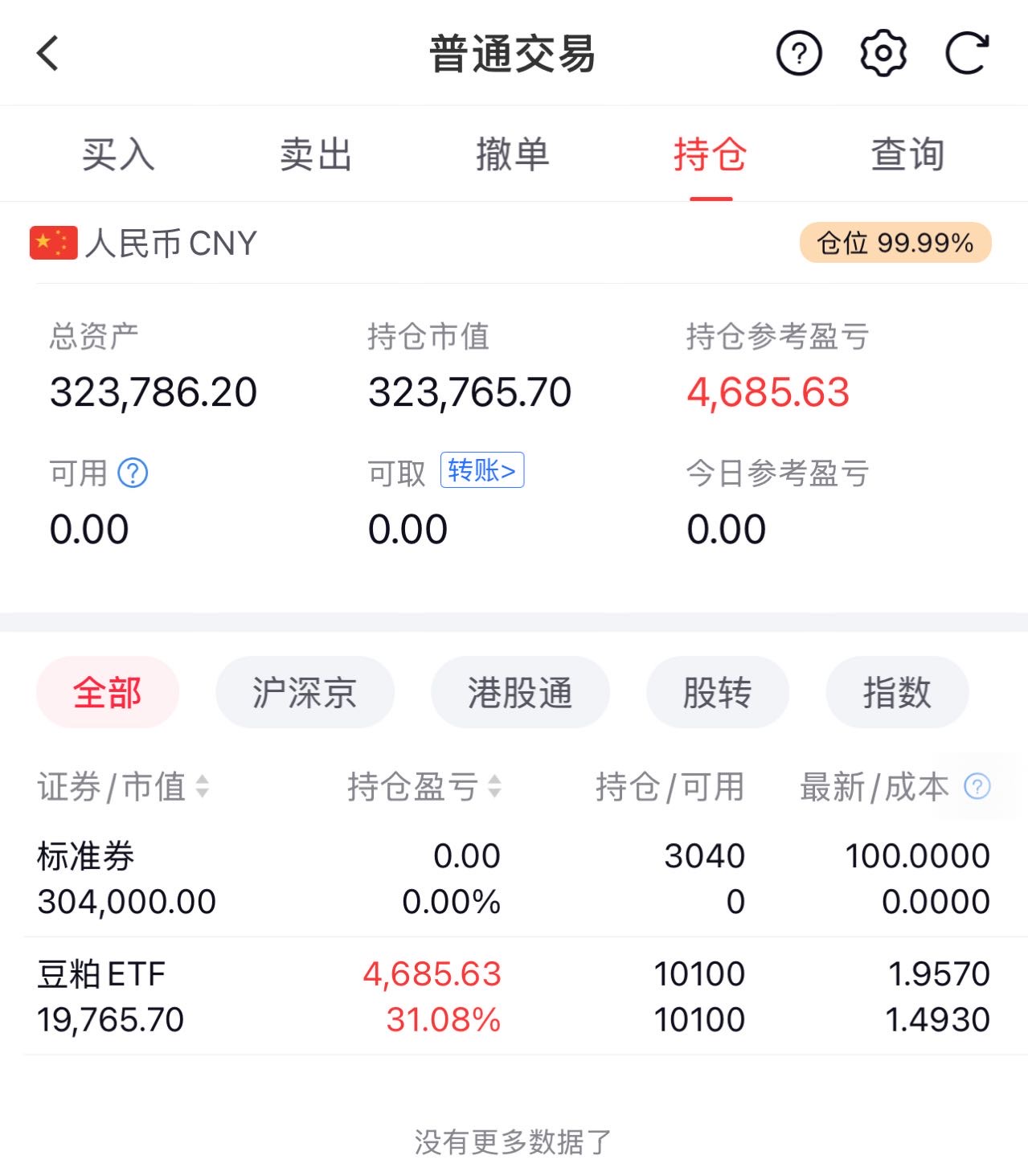
Task: Select the 沪深京 filter chip
Action: pyautogui.click(x=305, y=692)
